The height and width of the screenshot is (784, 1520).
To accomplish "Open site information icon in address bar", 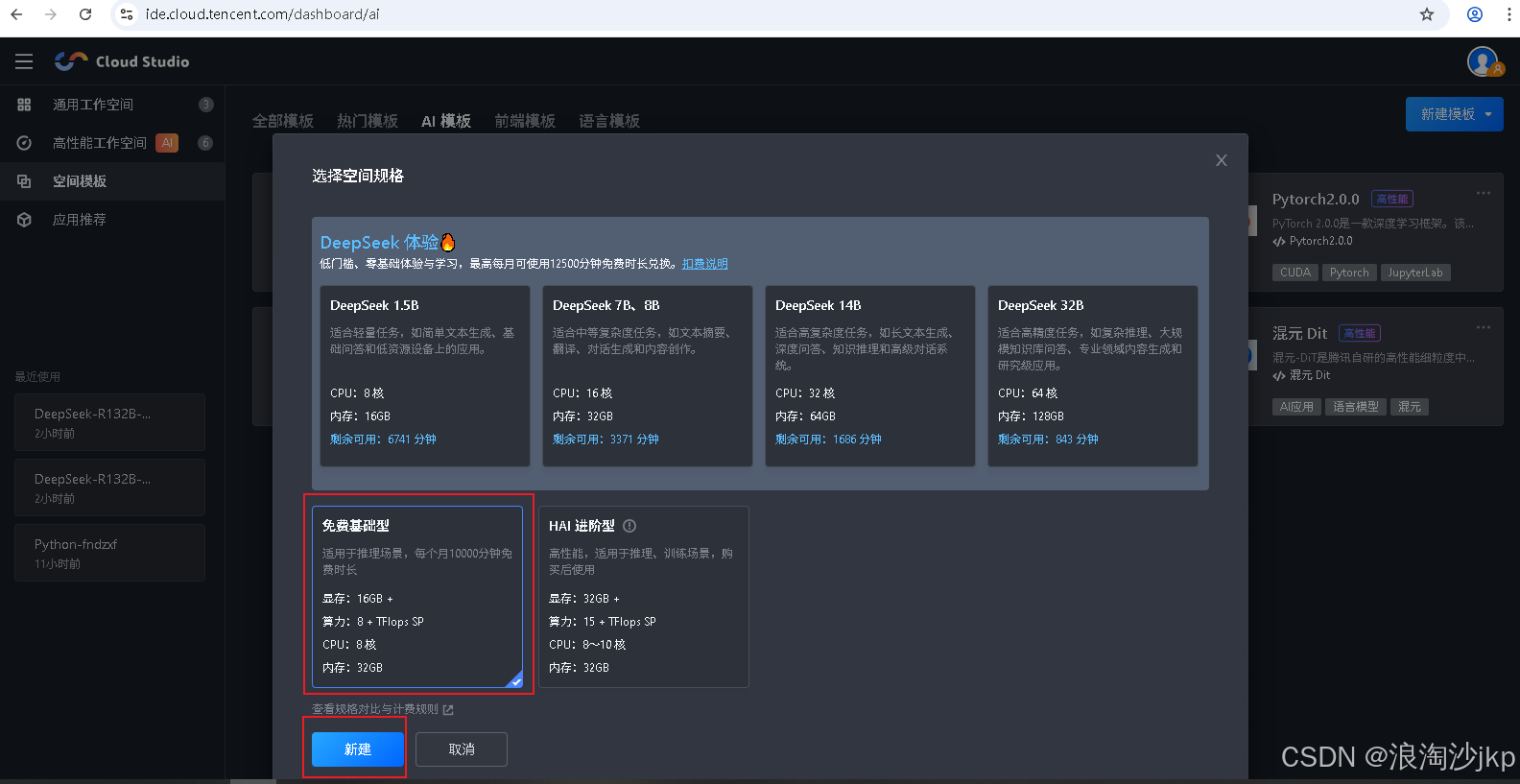I will click(127, 14).
